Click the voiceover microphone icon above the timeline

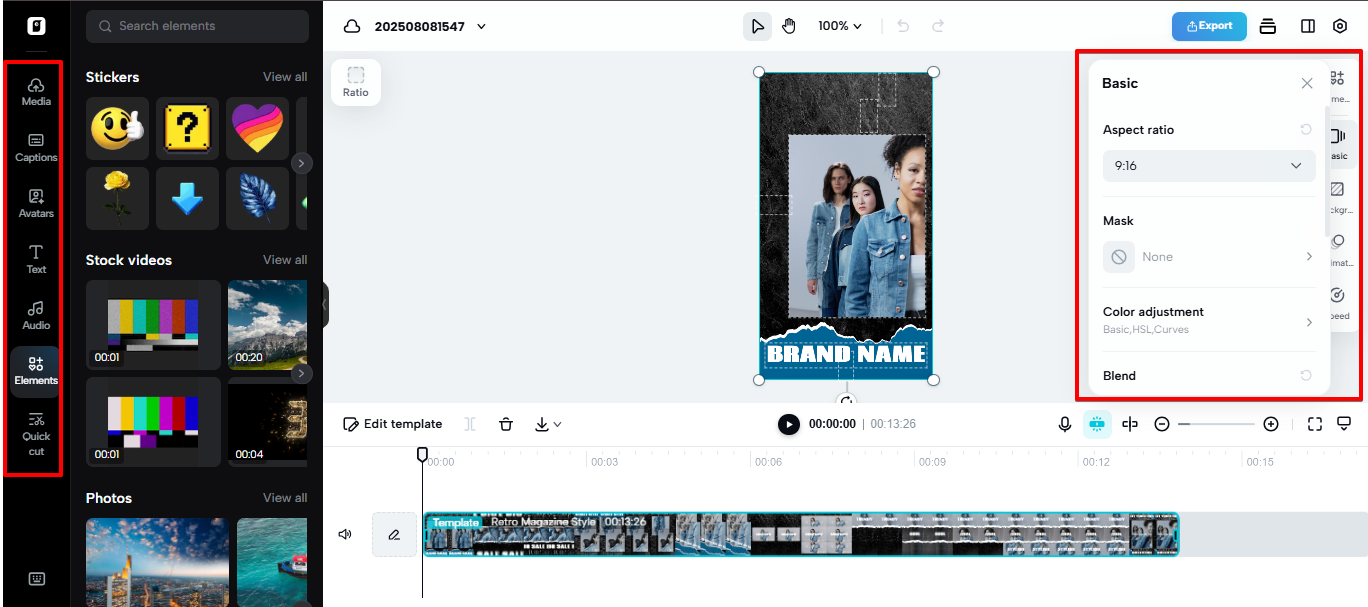1064,424
